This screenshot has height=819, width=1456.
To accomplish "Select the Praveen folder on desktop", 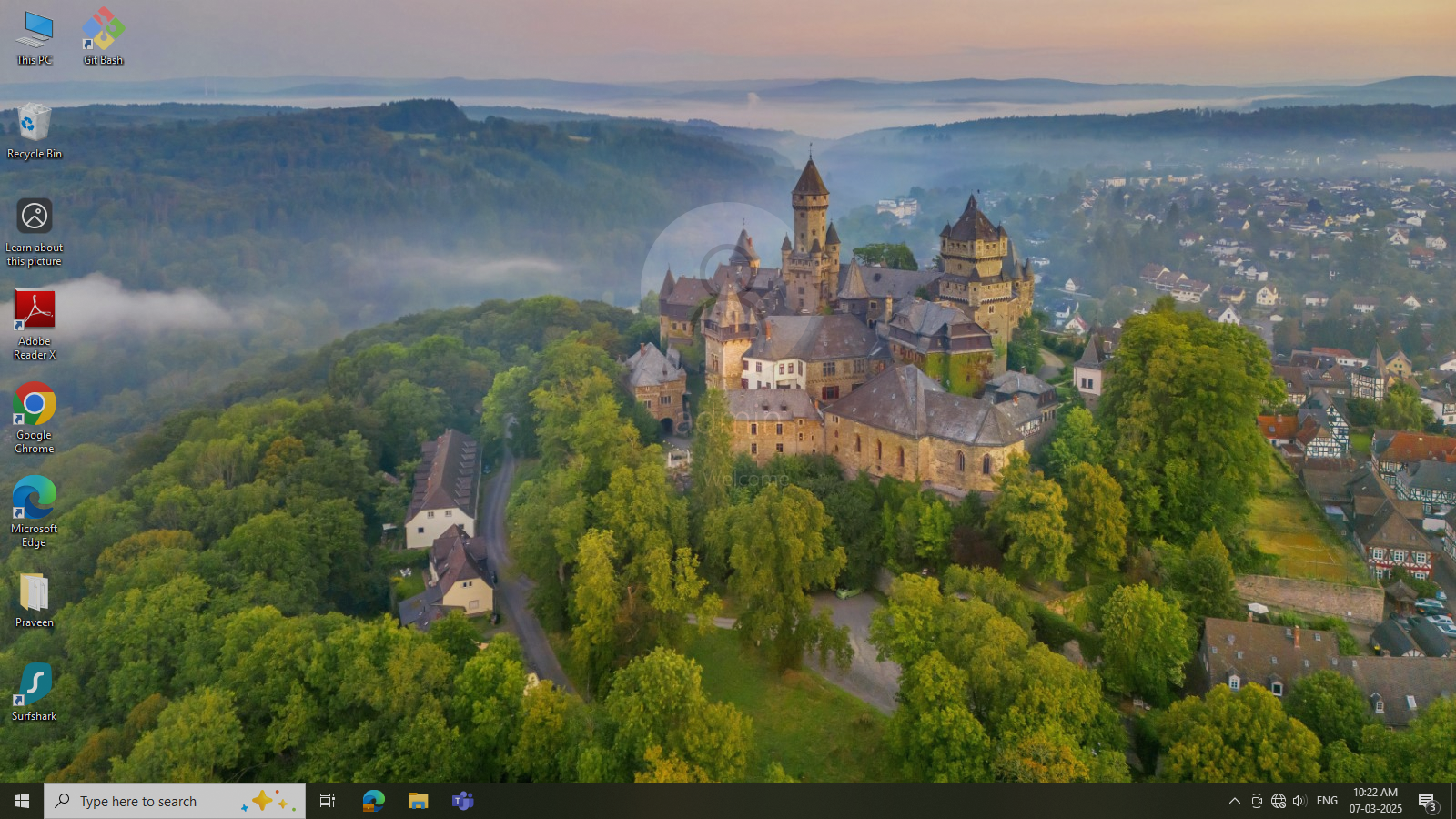I will (35, 600).
